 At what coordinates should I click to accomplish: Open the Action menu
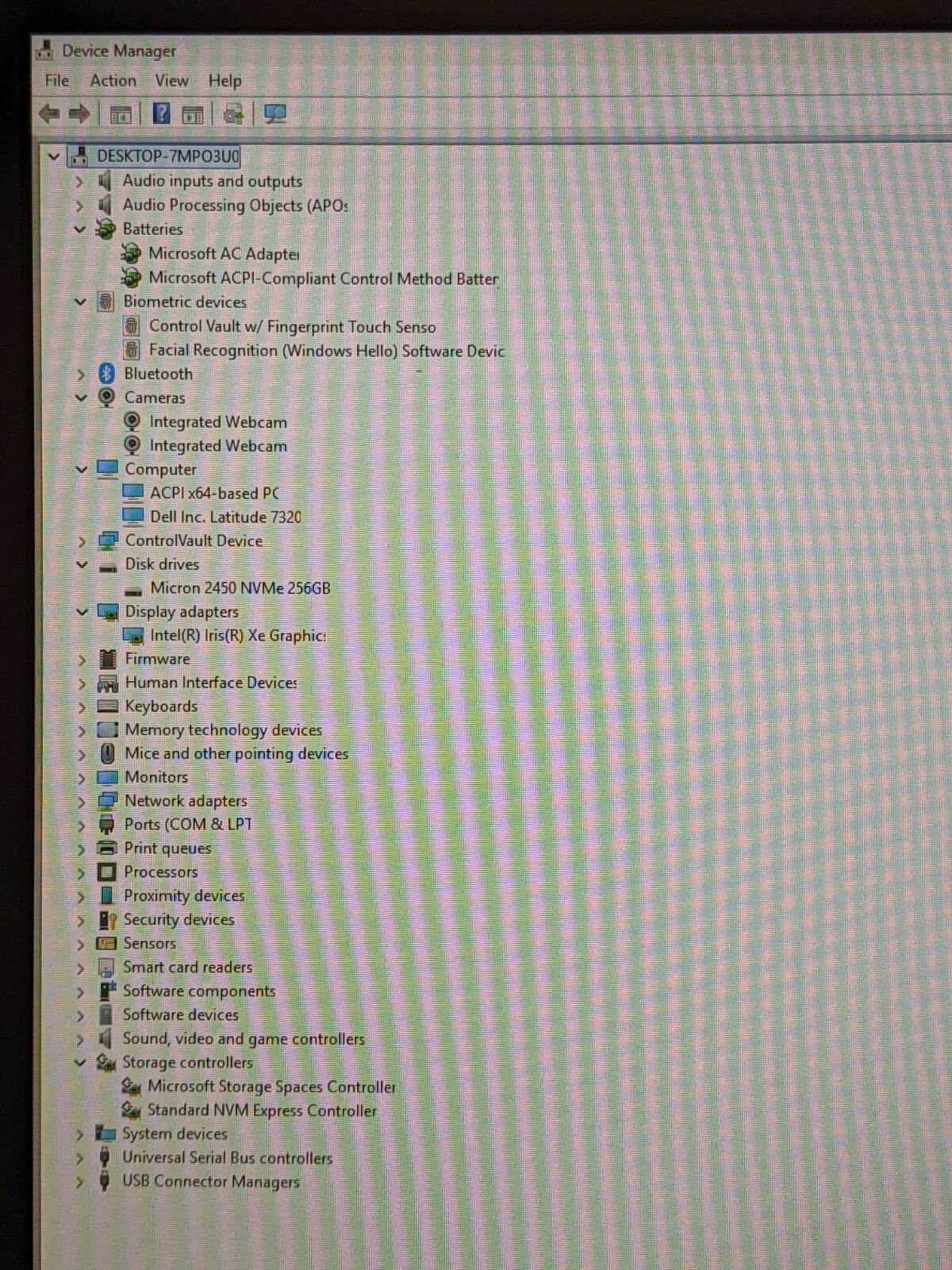pos(113,81)
